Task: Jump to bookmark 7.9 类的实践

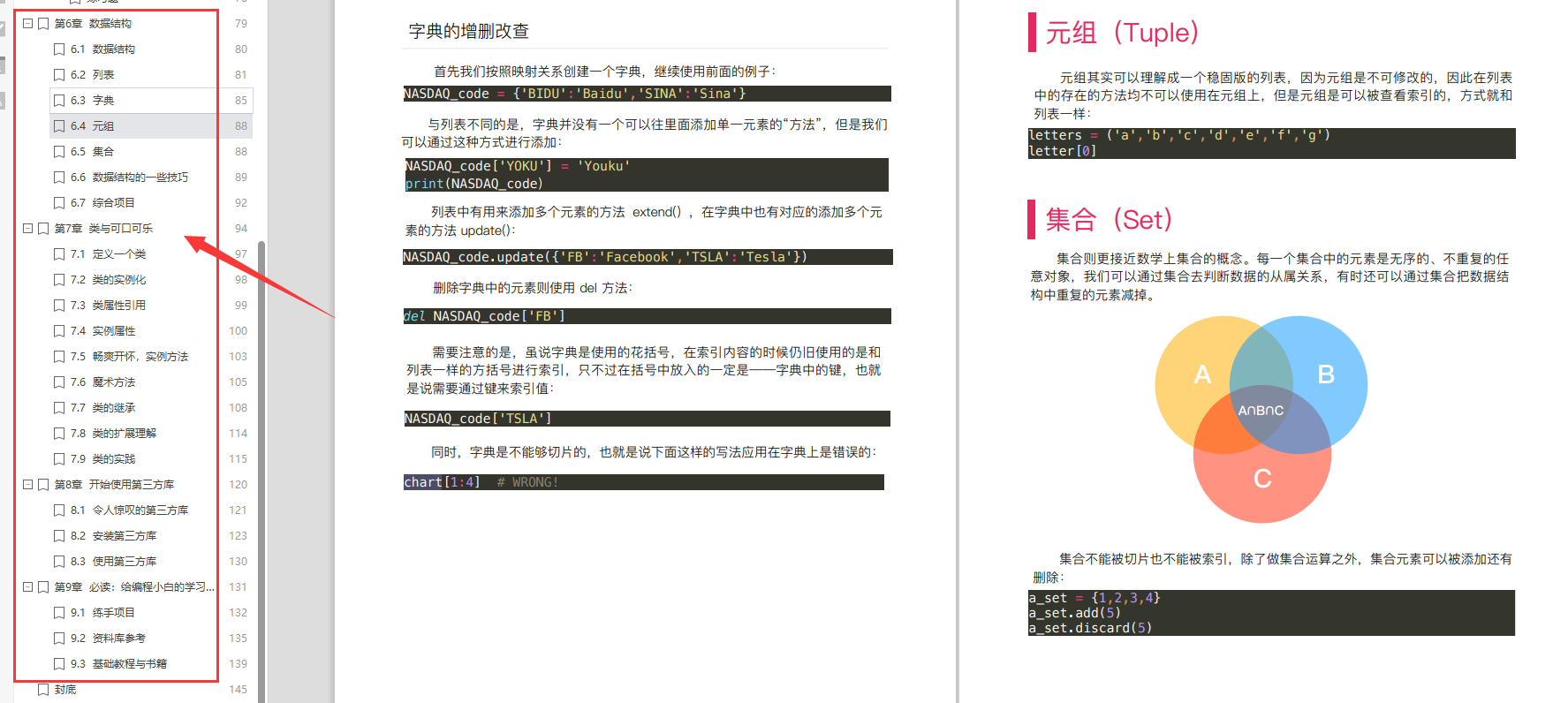Action: click(x=102, y=459)
